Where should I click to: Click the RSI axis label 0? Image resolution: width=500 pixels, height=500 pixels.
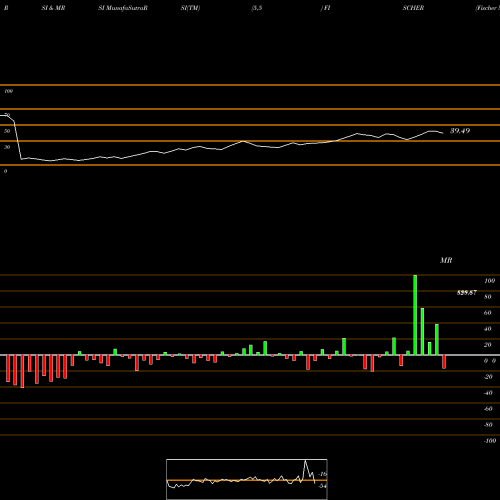point(5,171)
